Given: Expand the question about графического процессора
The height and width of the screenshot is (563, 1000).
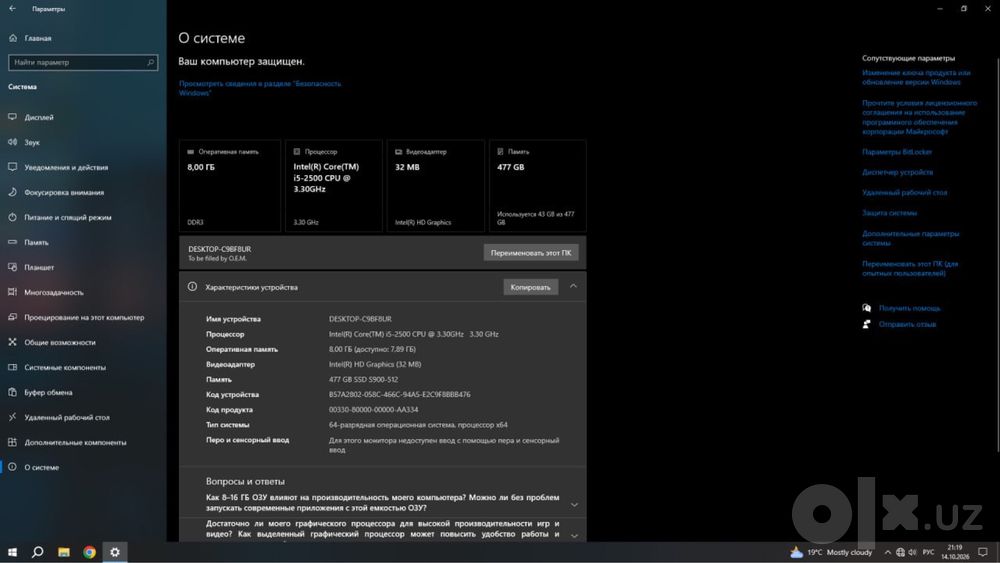Looking at the screenshot, I should [574, 535].
